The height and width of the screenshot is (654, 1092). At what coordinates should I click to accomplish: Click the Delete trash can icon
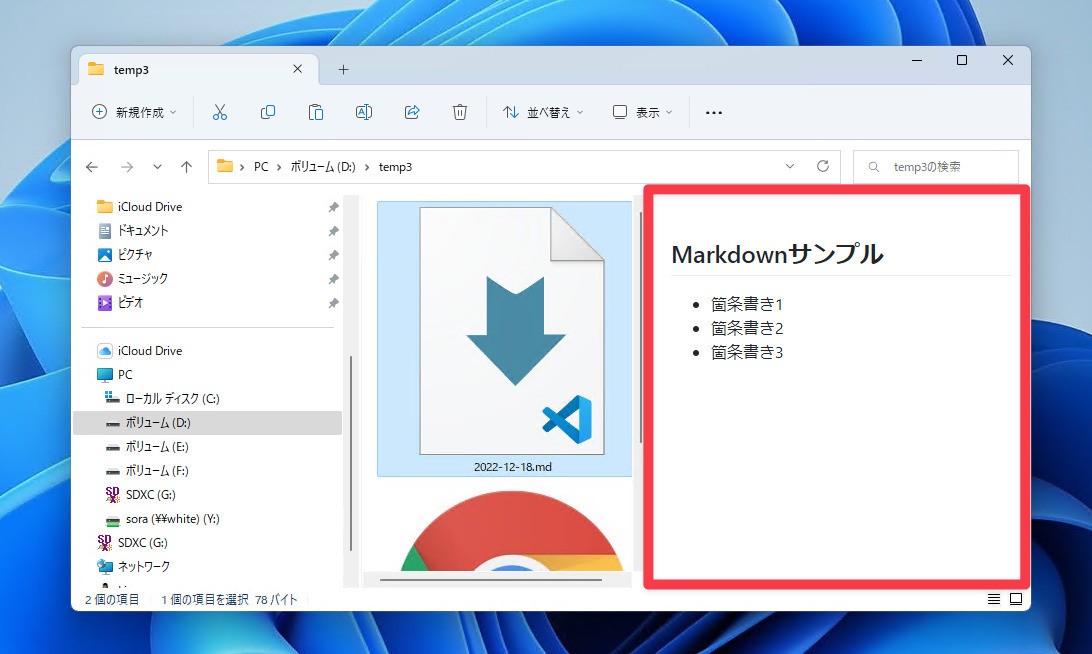pos(460,112)
